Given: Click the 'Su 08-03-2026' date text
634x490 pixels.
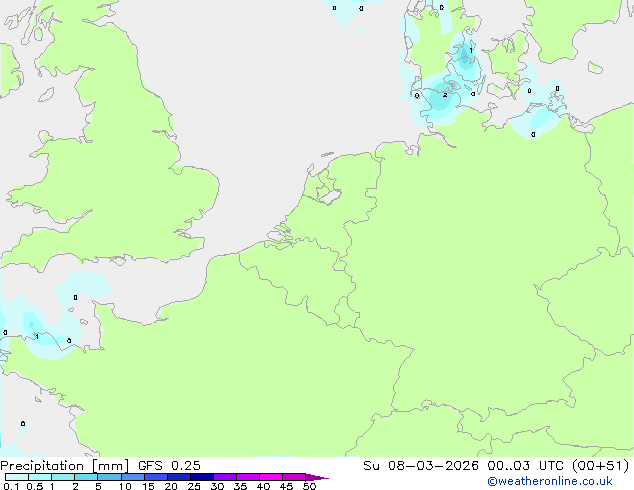Looking at the screenshot, I should click(421, 466).
